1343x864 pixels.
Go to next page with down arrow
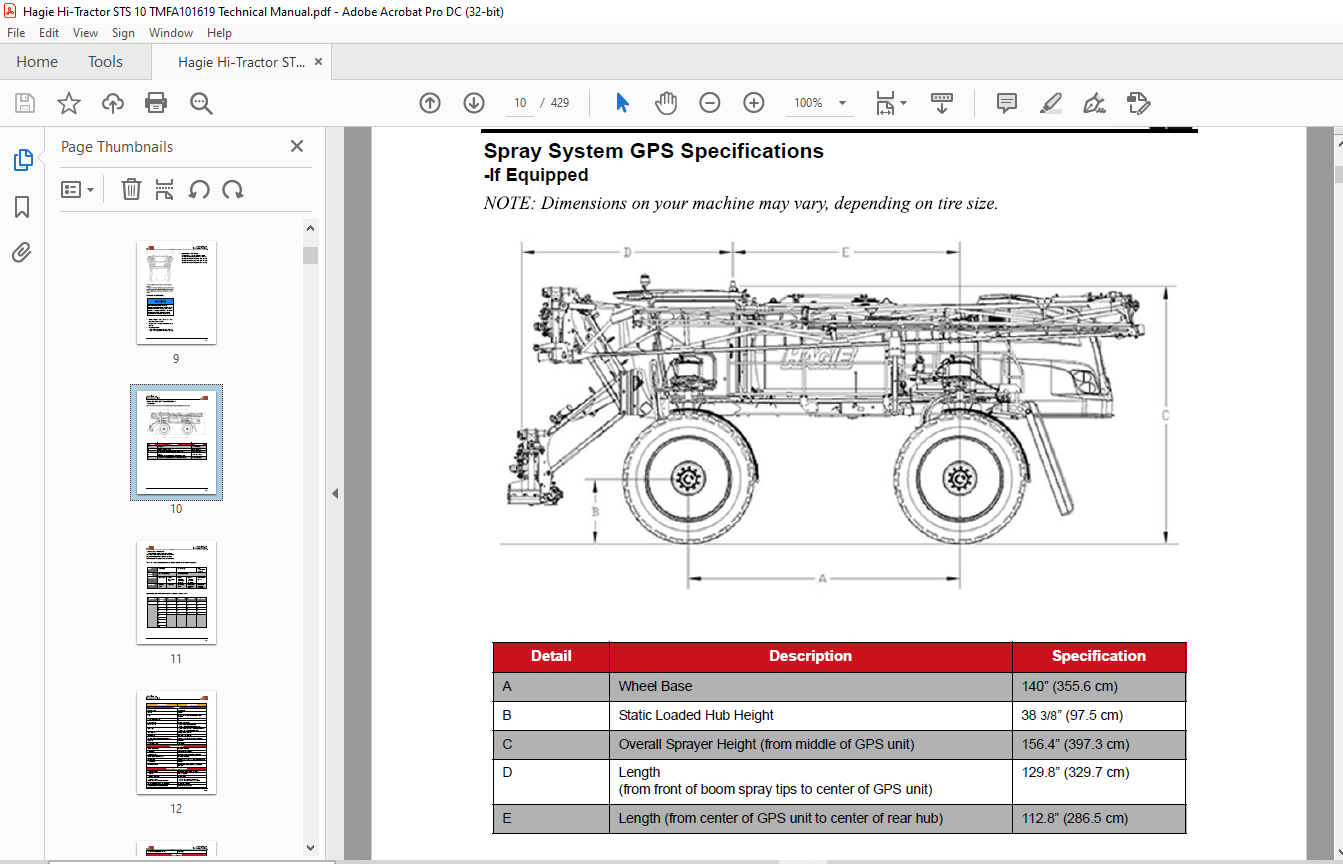(474, 103)
